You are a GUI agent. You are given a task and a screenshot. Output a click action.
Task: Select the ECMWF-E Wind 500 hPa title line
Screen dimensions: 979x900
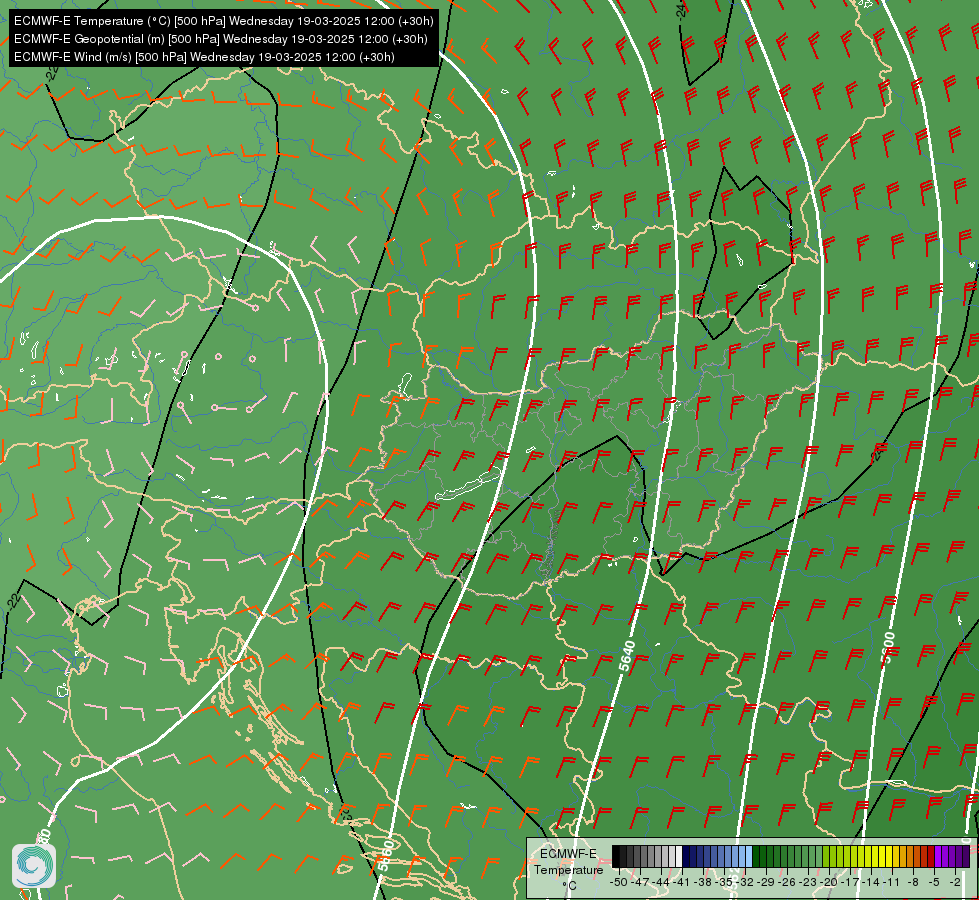tap(204, 57)
